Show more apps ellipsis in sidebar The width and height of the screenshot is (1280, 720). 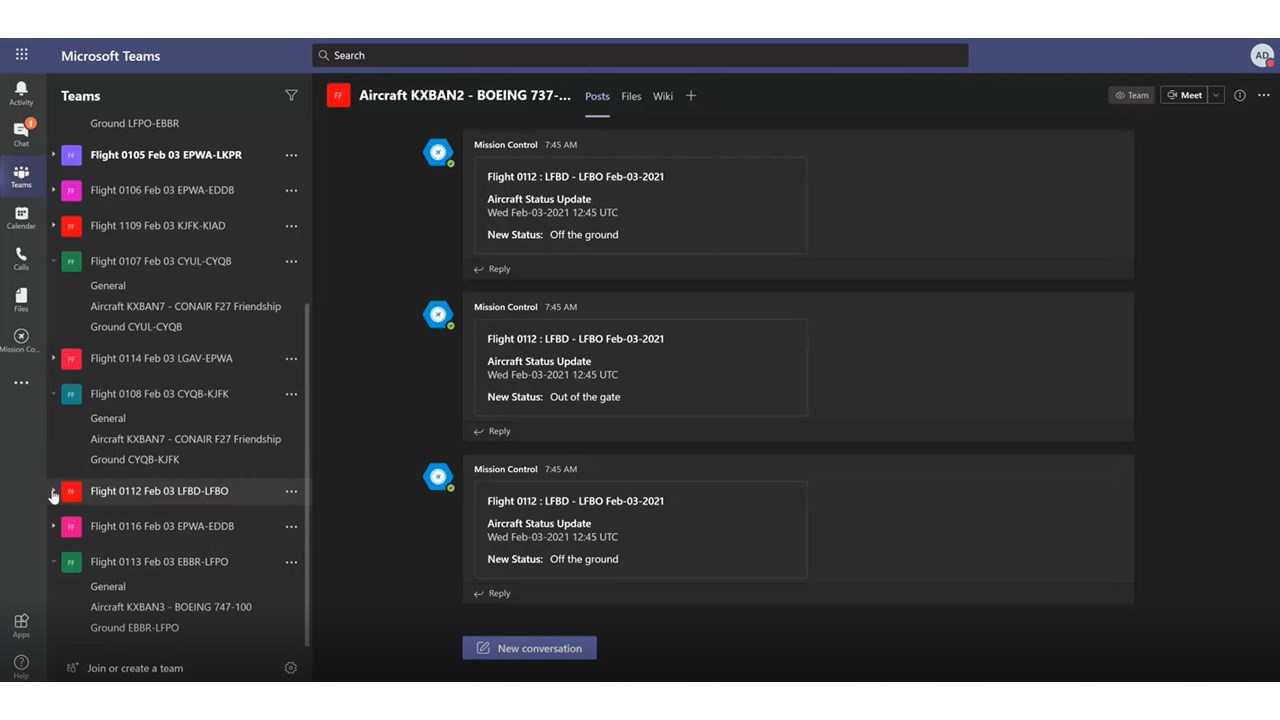coord(21,383)
